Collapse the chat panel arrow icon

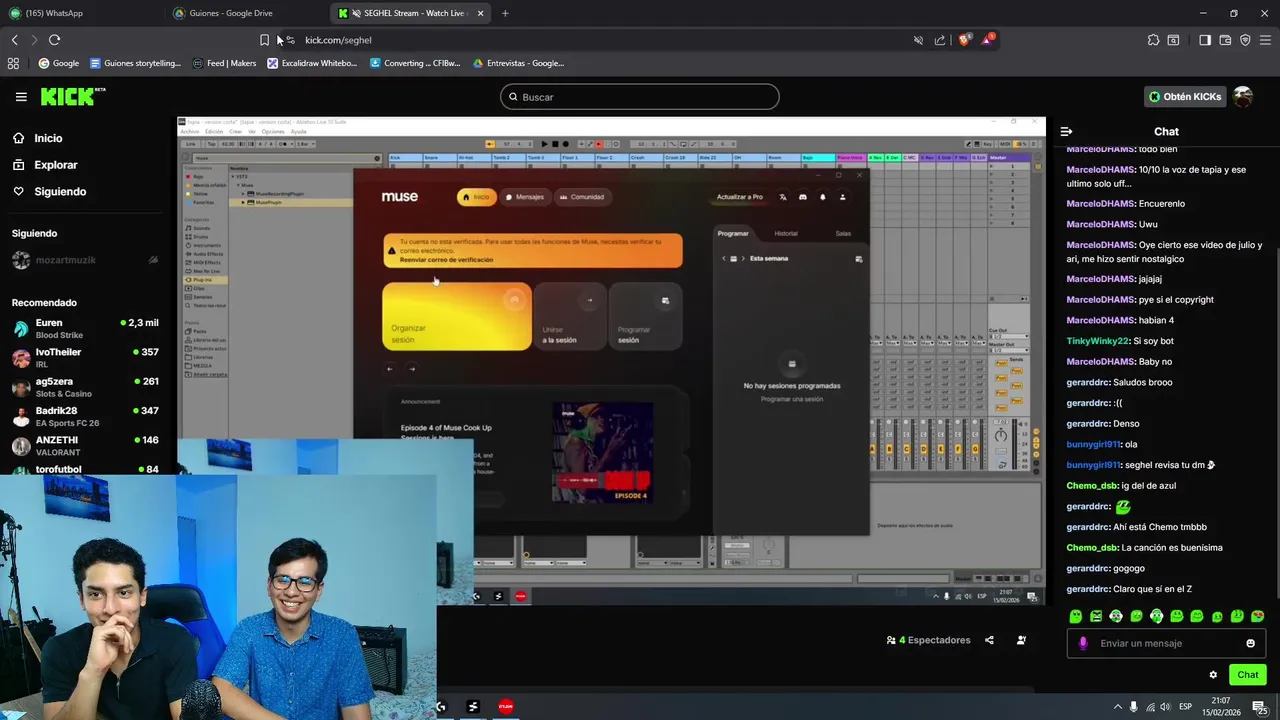(x=1066, y=131)
